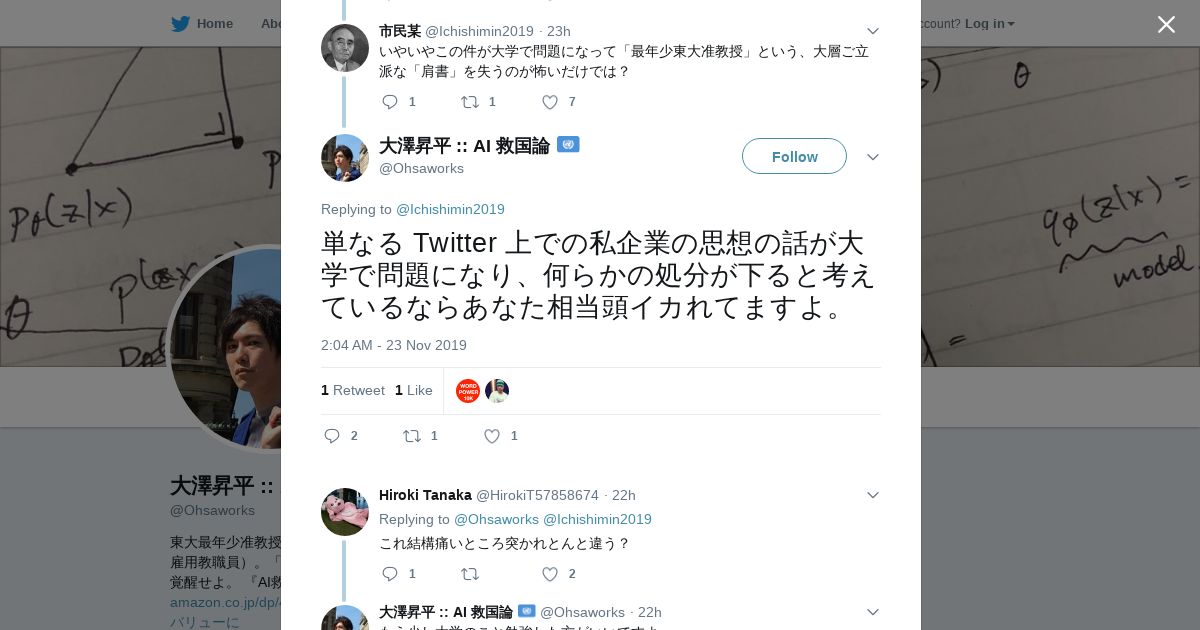Image resolution: width=1200 pixels, height=630 pixels.
Task: Like 市民某's tweet with 7 likes
Action: [549, 102]
